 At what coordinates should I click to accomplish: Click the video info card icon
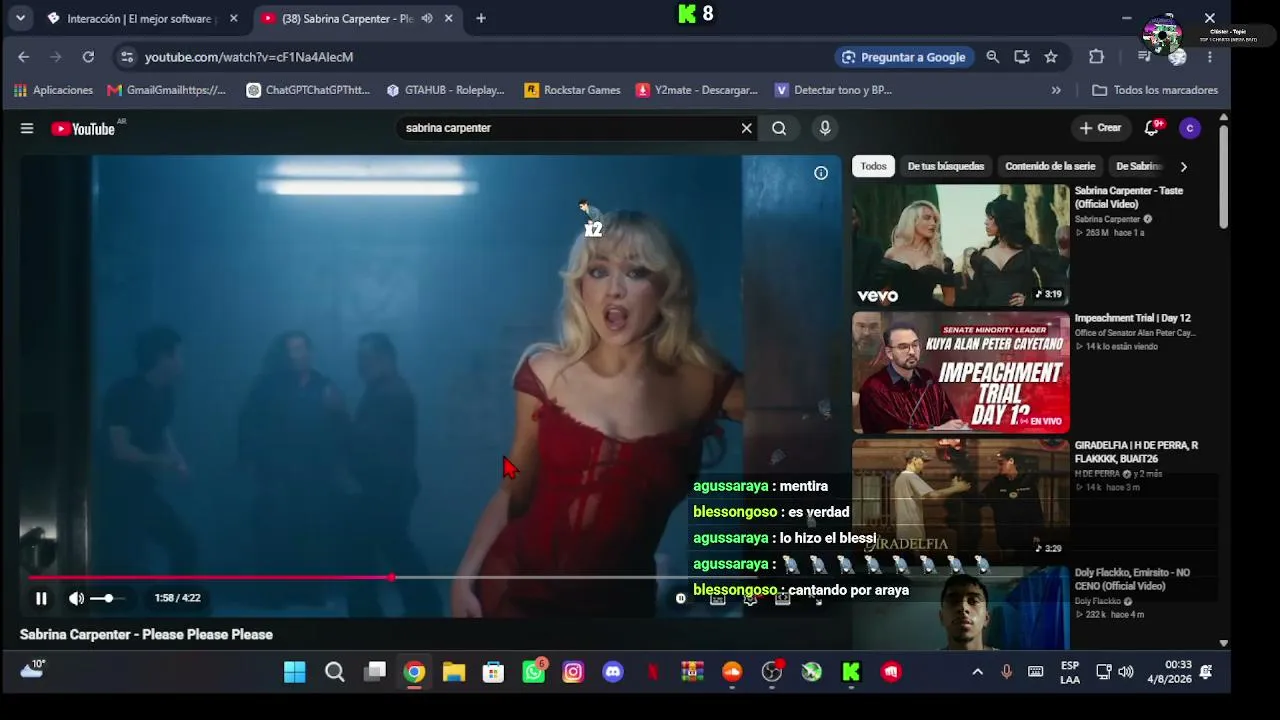821,173
